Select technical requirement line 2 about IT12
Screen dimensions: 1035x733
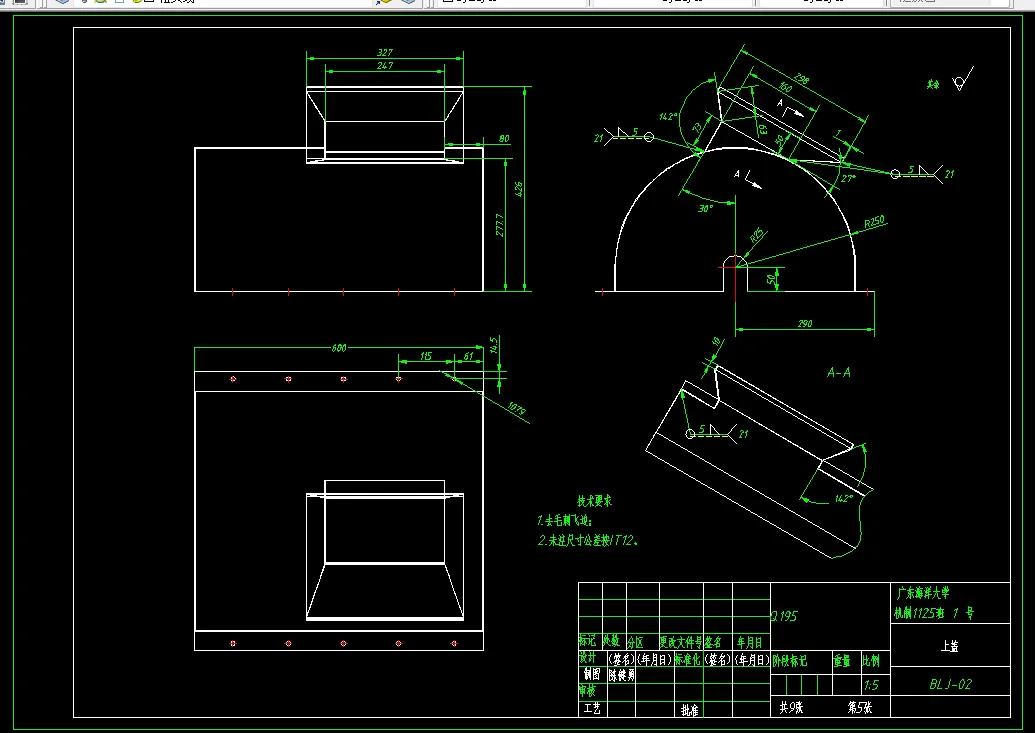[x=587, y=540]
